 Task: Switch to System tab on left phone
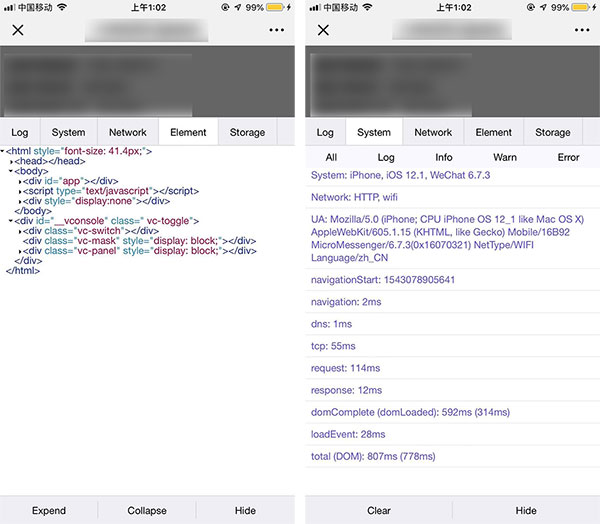coord(68,132)
